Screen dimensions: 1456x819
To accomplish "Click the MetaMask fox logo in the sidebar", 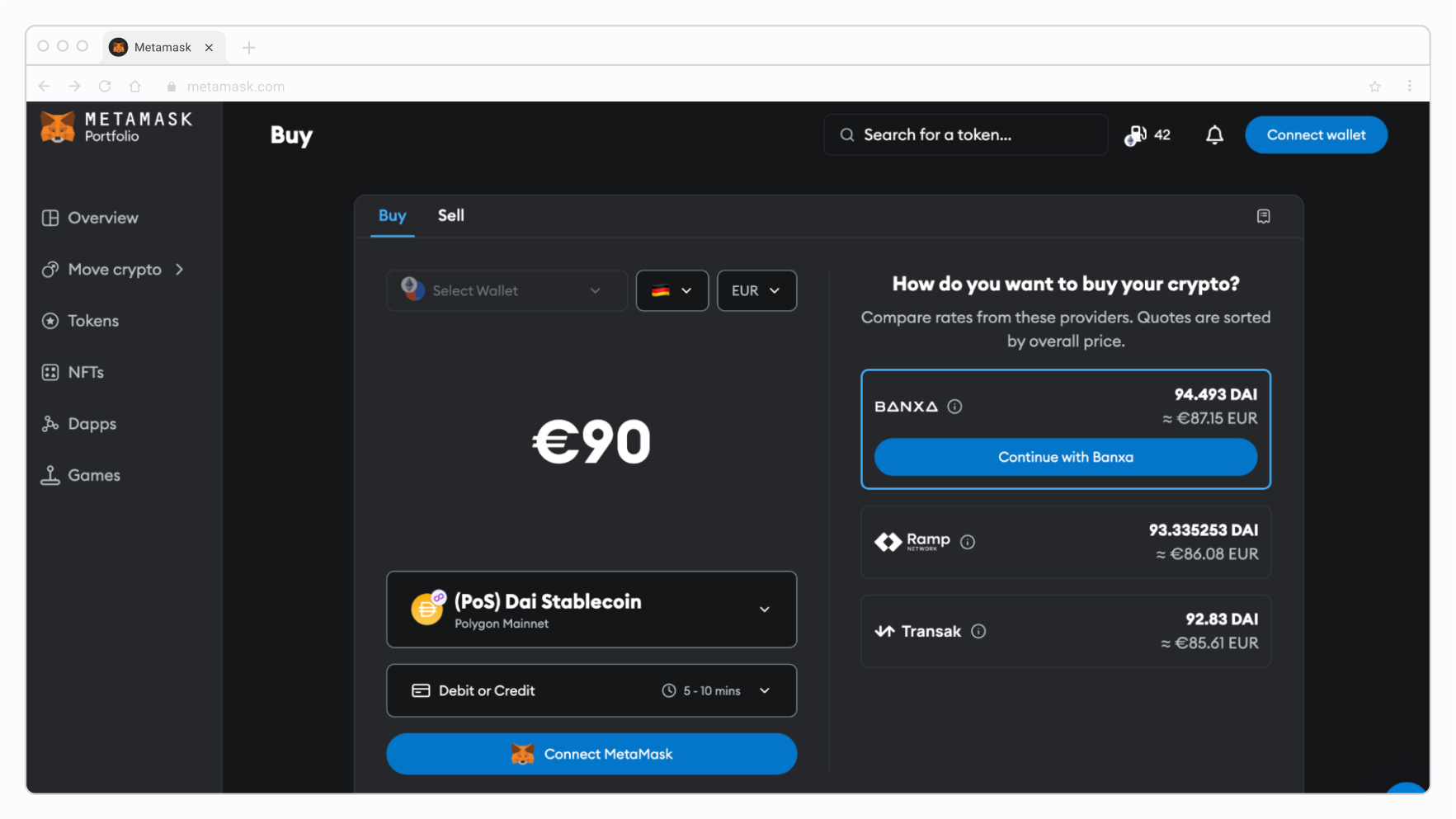I will tap(58, 127).
